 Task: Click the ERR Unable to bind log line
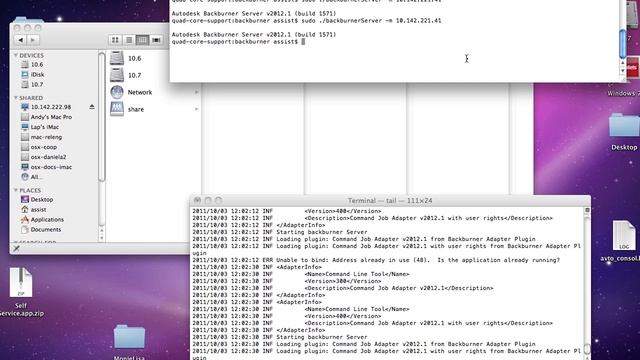pyautogui.click(x=376, y=260)
